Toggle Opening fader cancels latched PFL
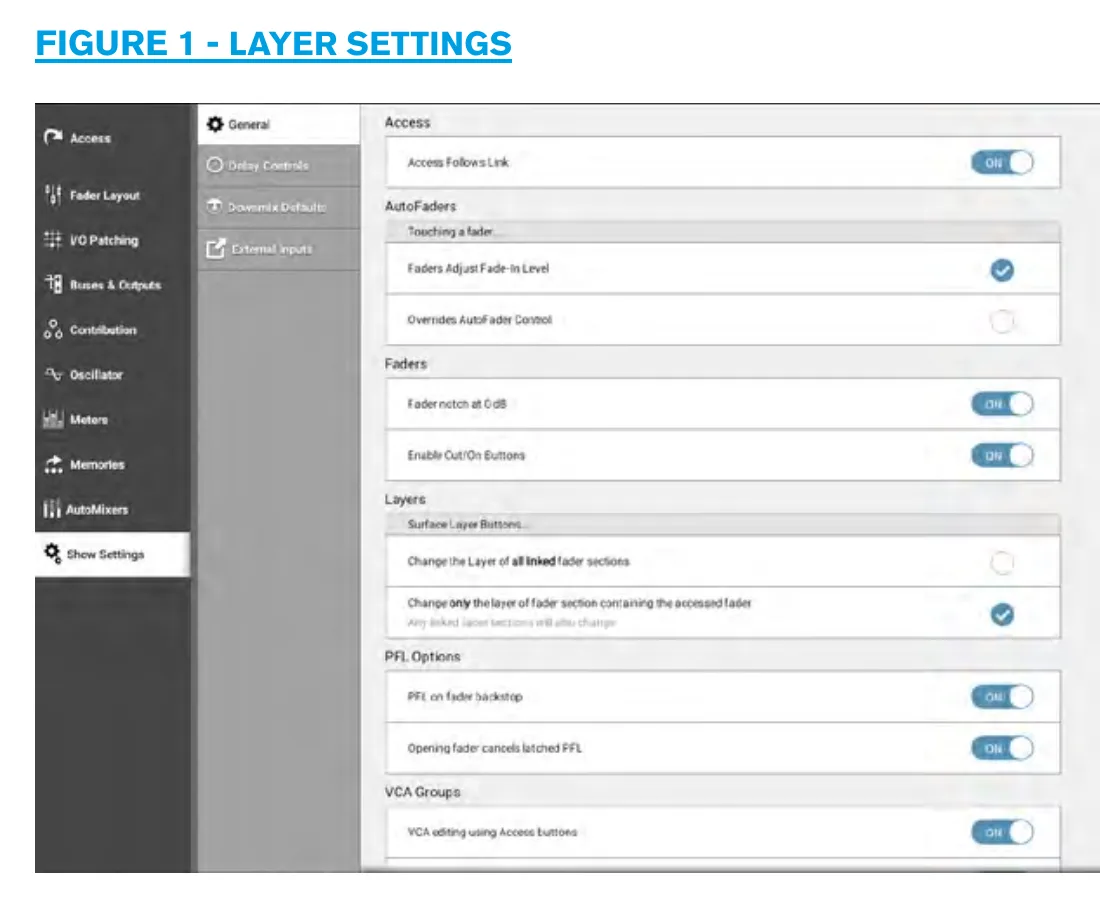Screen dimensions: 1100x900 tap(1002, 748)
